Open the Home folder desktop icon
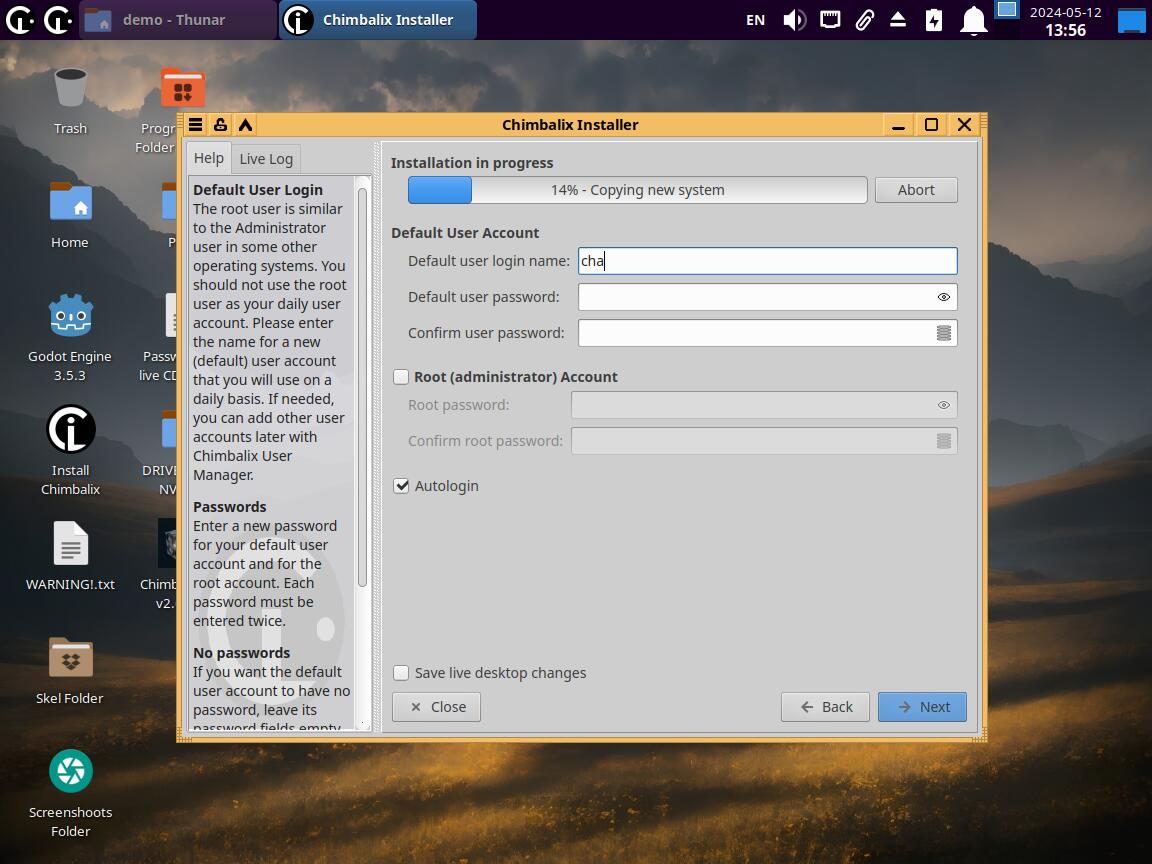 point(71,202)
